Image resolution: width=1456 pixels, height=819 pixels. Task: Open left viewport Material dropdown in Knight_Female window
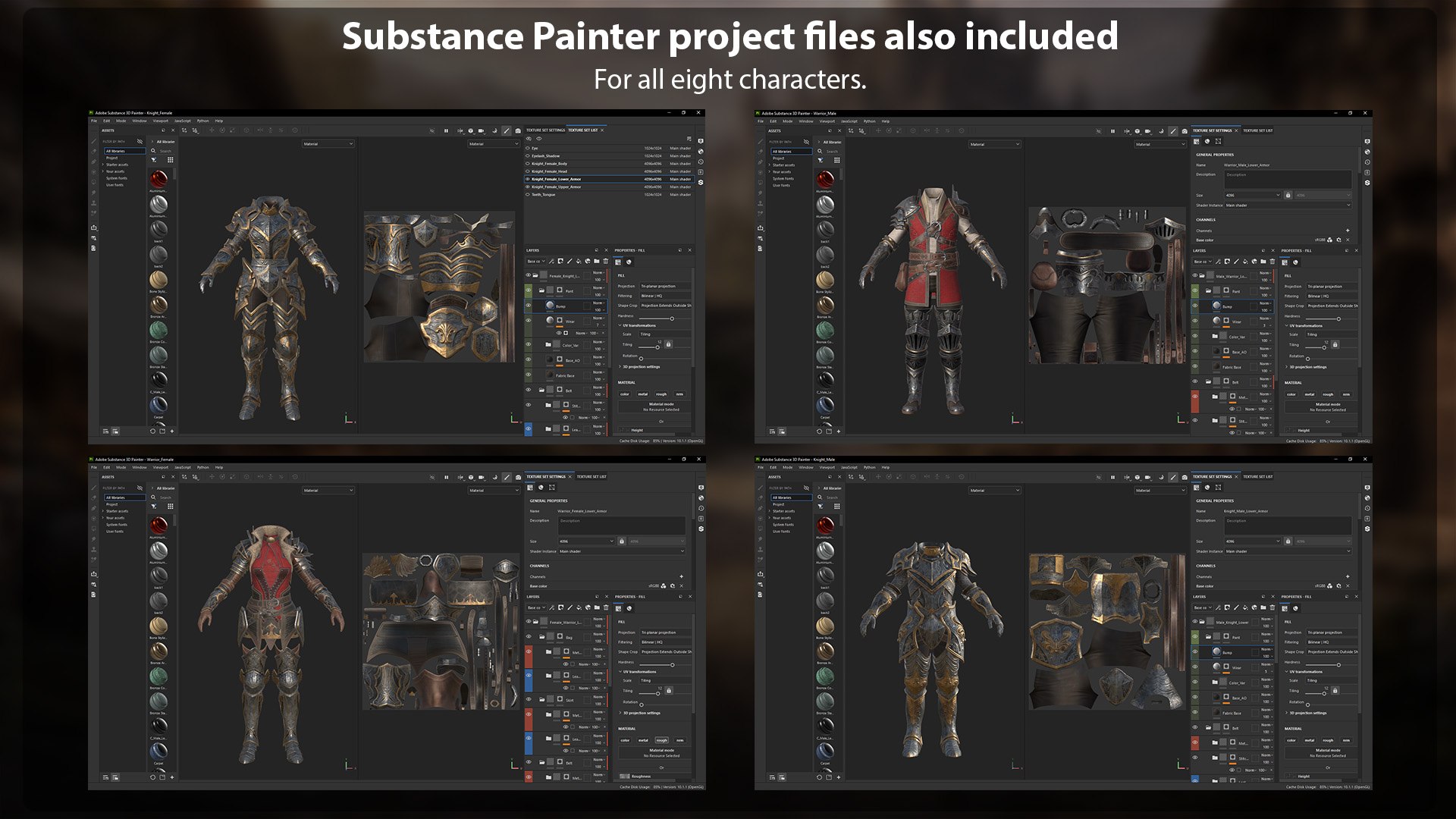click(328, 143)
